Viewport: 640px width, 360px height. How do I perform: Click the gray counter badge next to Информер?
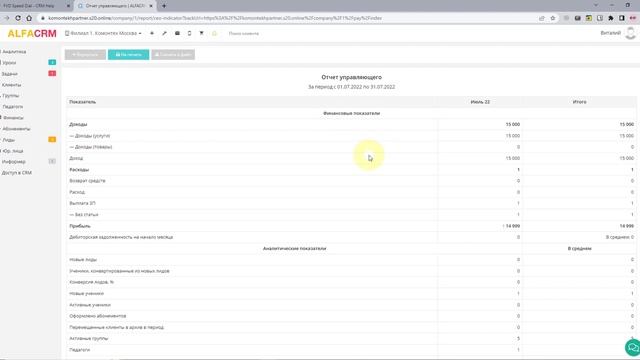click(x=52, y=161)
